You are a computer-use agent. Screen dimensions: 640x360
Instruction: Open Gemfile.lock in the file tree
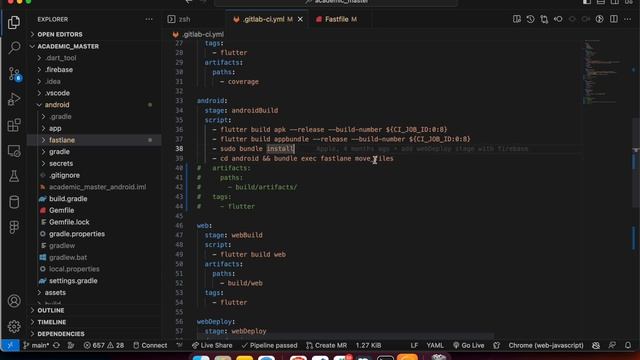[x=69, y=222]
